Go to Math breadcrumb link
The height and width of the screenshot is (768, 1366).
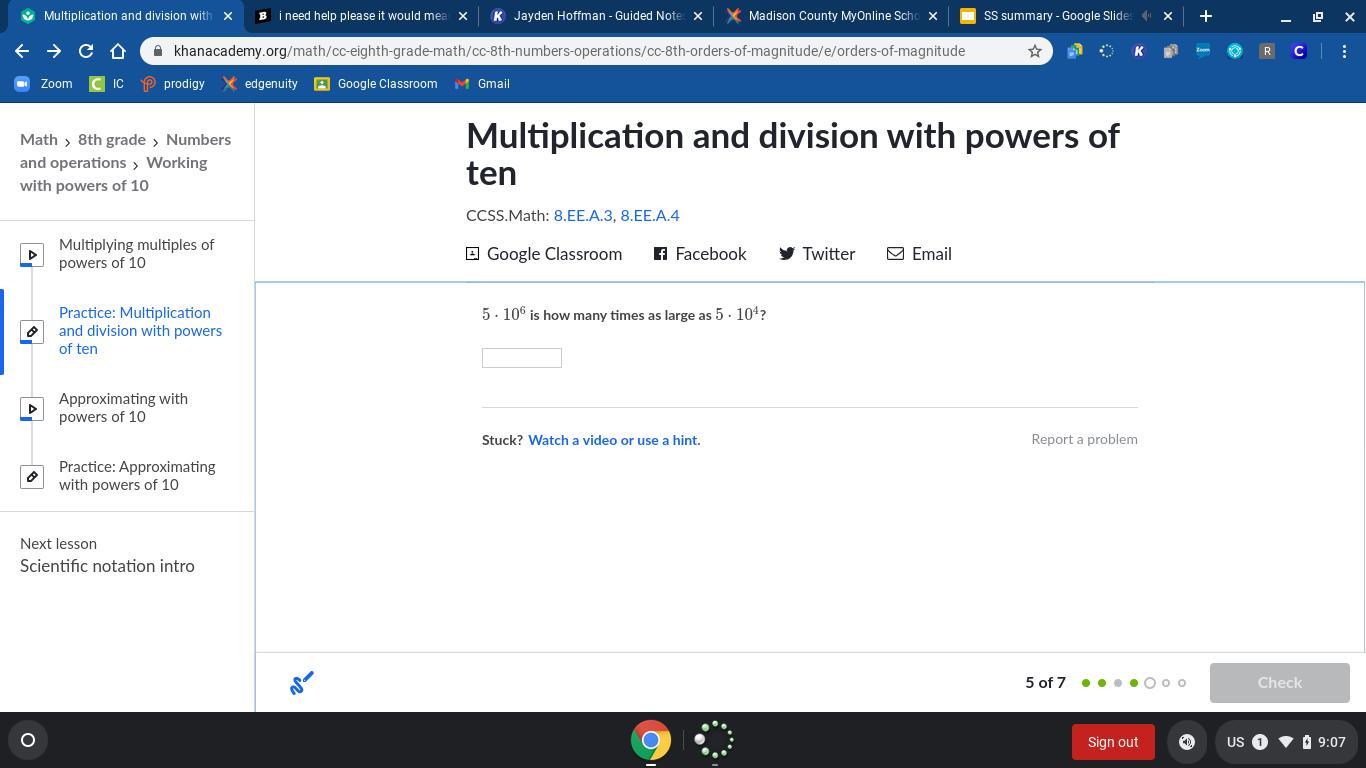coord(39,140)
